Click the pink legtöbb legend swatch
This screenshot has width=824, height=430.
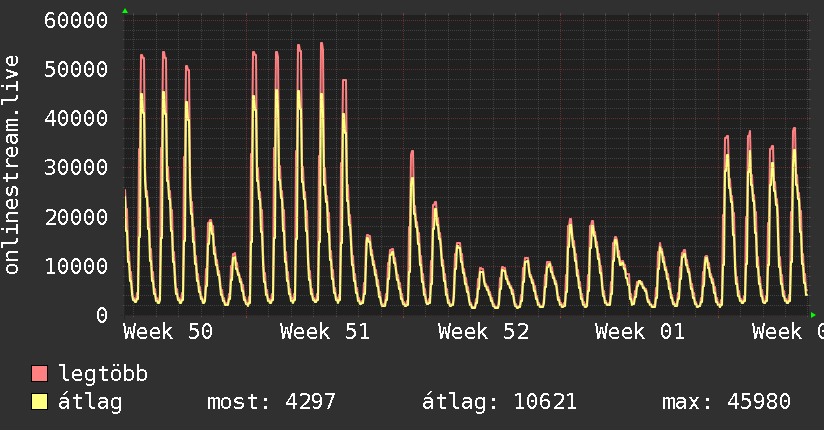tap(39, 373)
